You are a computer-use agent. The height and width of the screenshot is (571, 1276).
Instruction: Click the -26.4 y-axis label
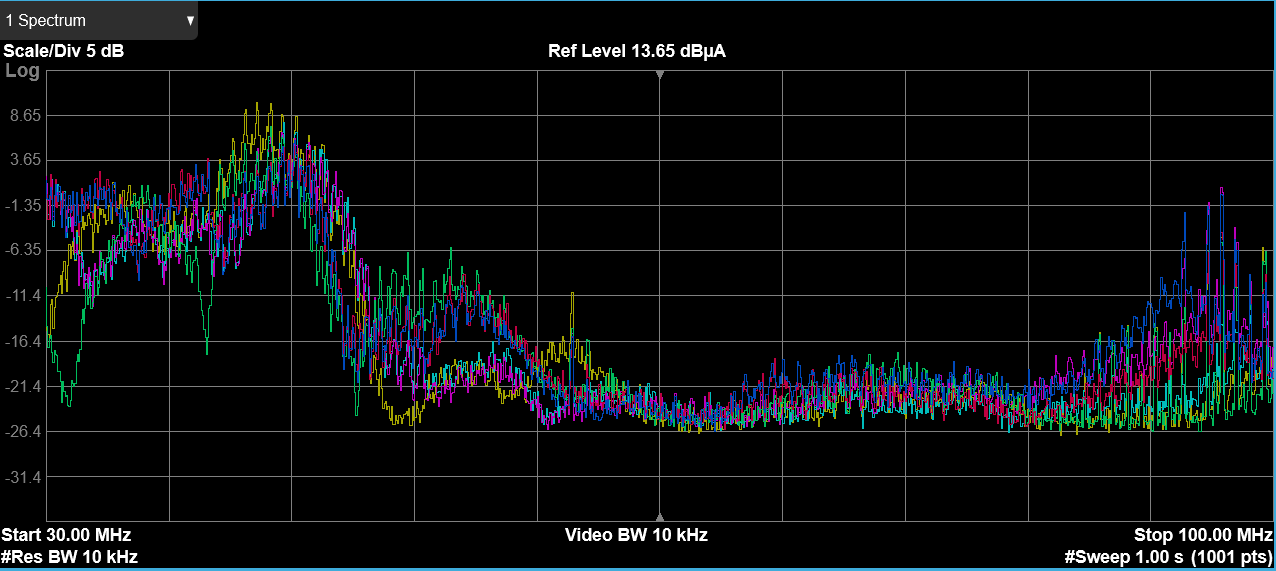click(x=23, y=432)
